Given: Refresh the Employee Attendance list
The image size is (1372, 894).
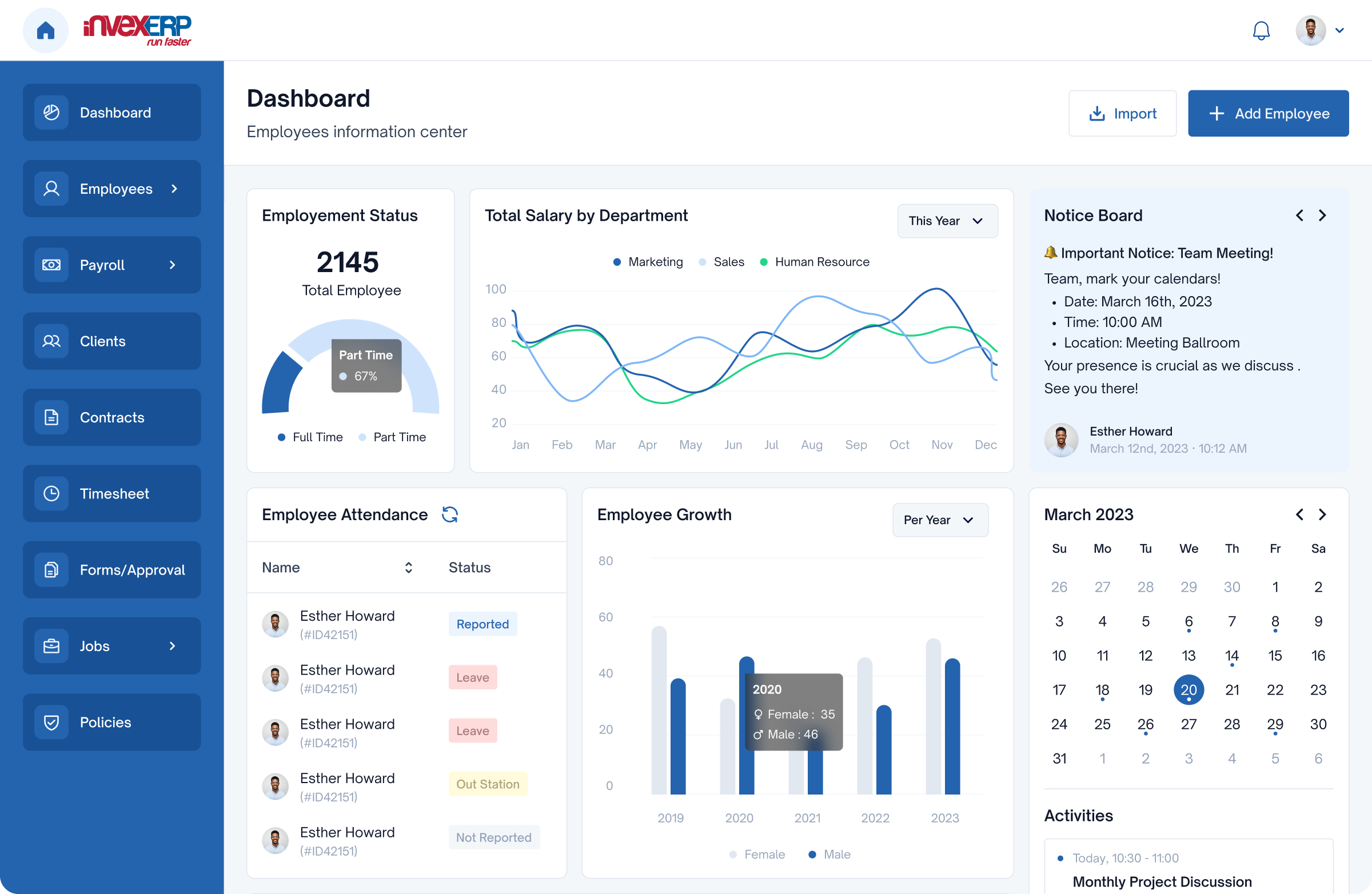Looking at the screenshot, I should pos(450,514).
